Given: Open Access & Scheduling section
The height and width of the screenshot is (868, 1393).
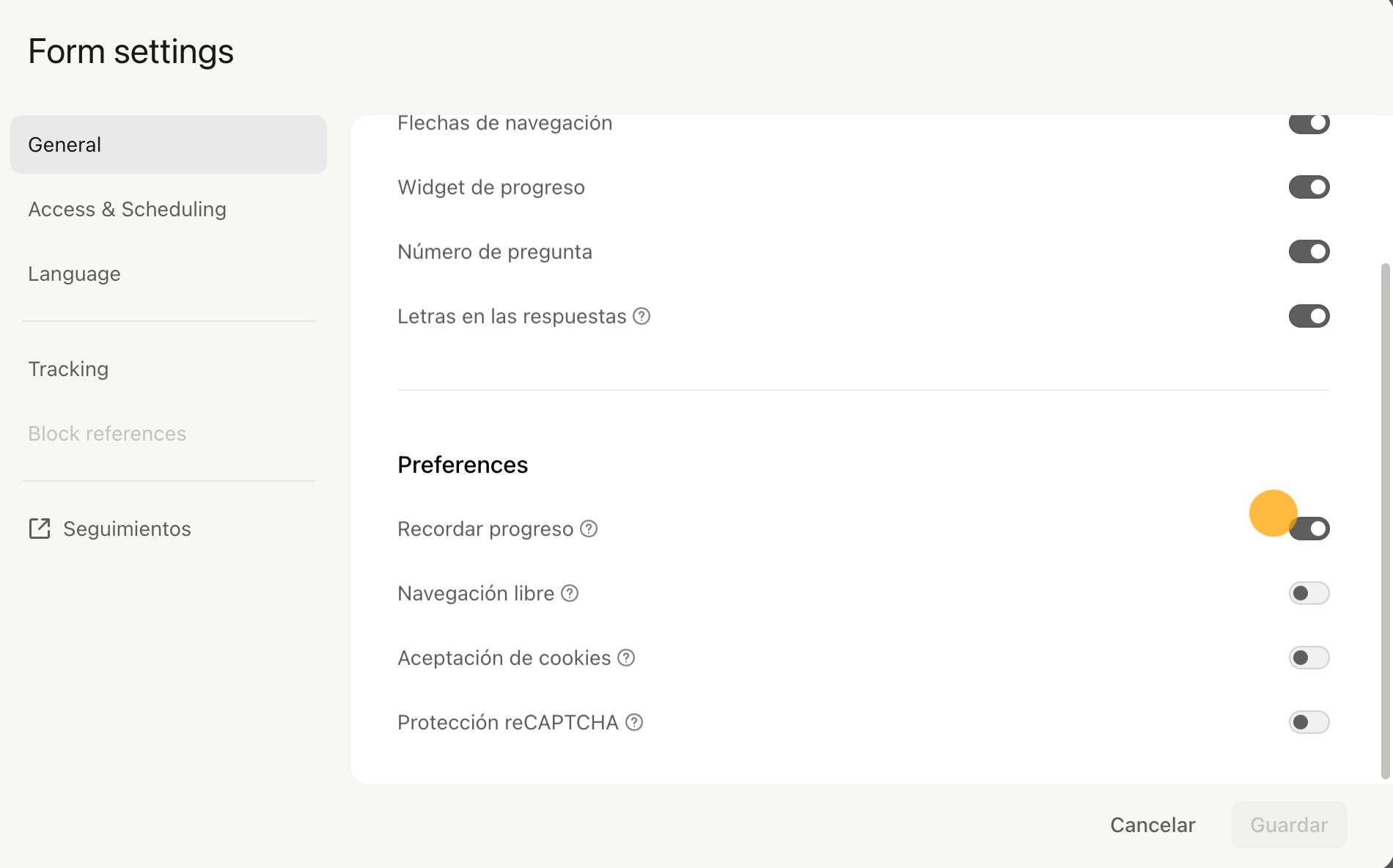Looking at the screenshot, I should (x=127, y=209).
